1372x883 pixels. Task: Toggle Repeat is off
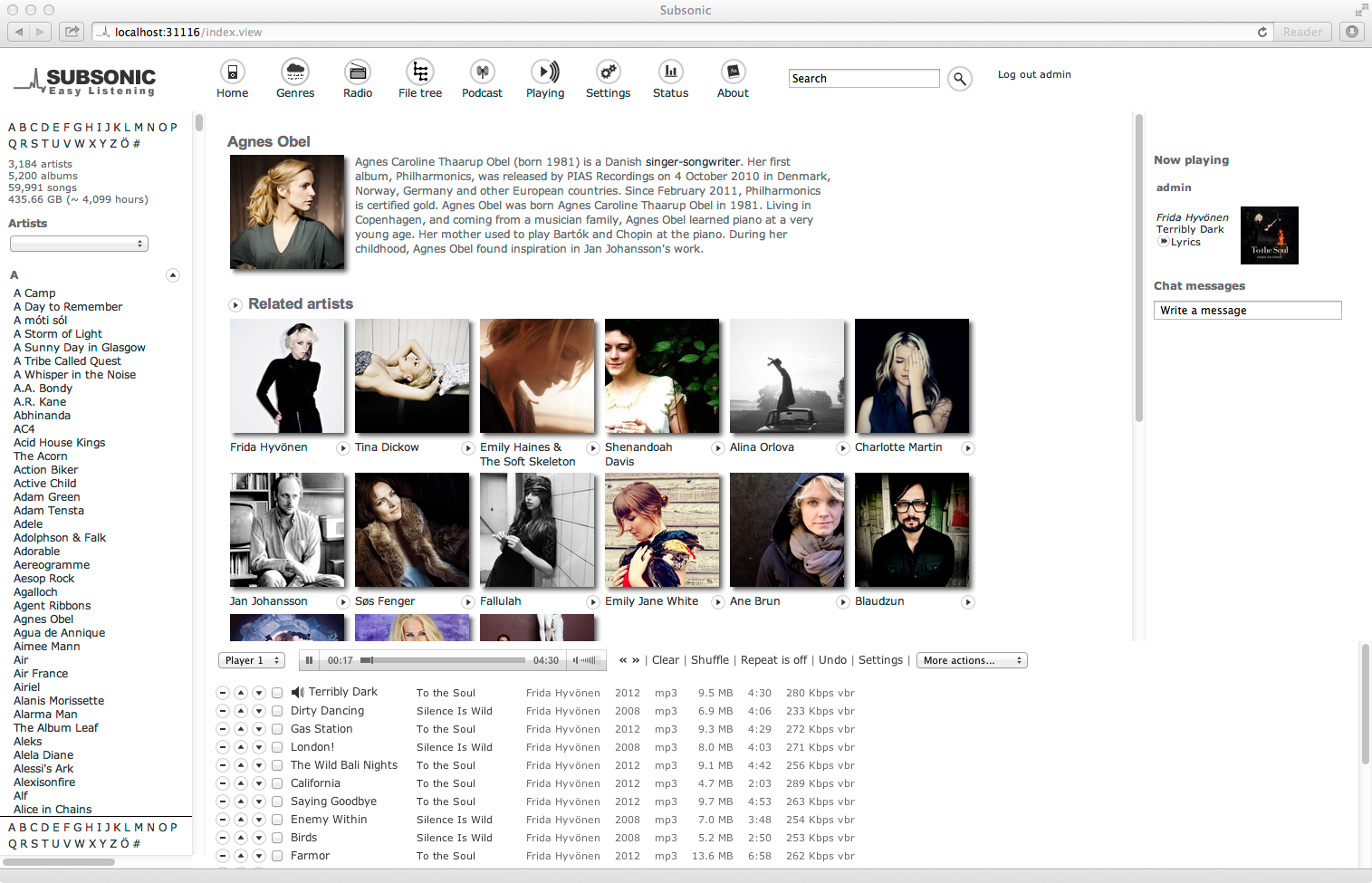[773, 660]
